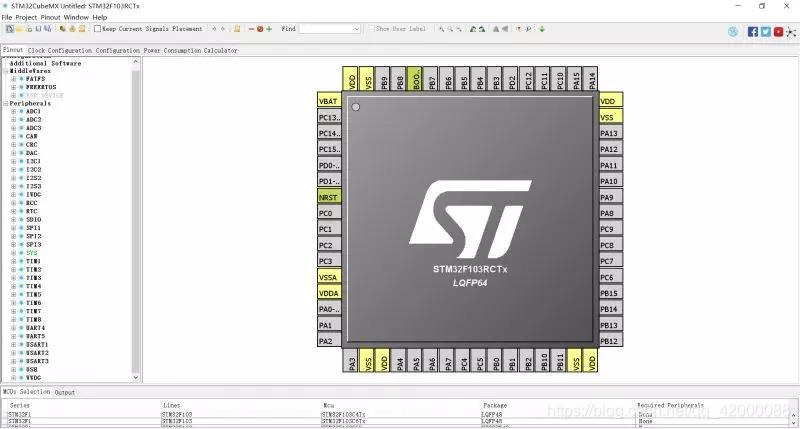Click the ST community star icon
Viewport: 800px width, 429px height.
791,32
